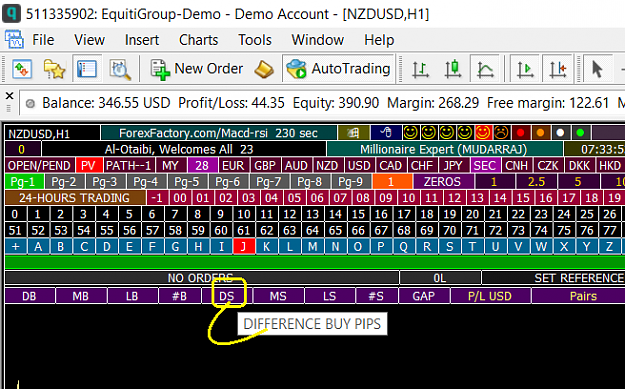Click the orange sad face icon
625x389 pixels.
(501, 132)
